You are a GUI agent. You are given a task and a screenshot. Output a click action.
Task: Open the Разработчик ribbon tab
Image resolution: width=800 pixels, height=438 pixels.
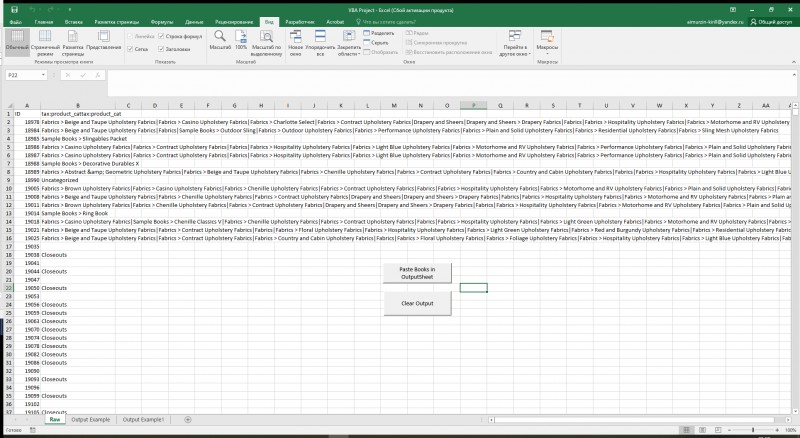point(299,22)
